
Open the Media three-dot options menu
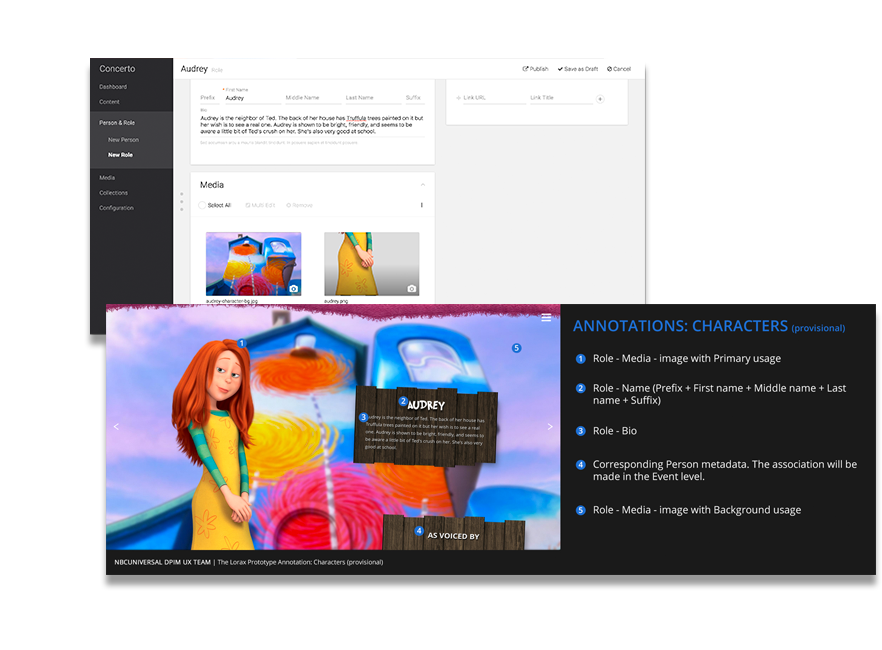click(421, 205)
